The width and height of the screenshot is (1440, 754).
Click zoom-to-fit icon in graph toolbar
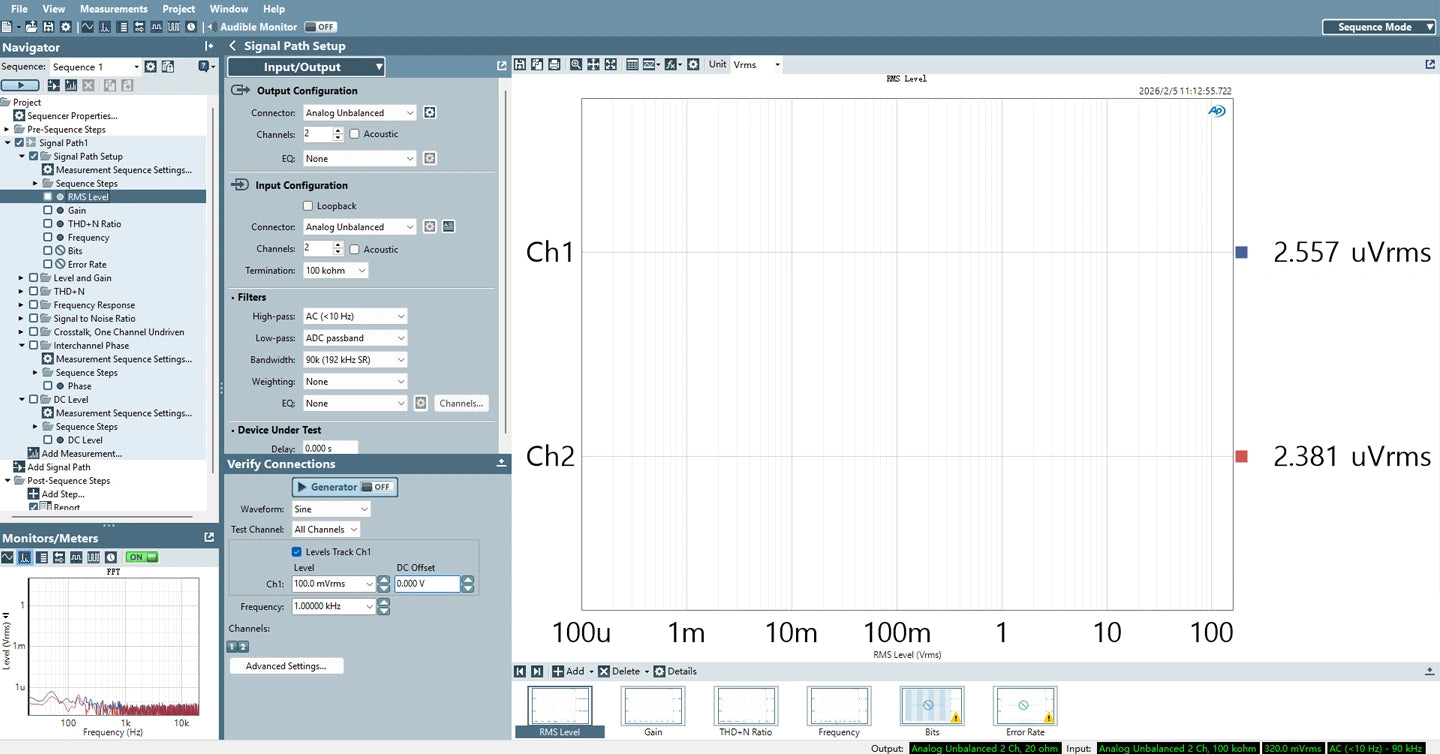(611, 65)
